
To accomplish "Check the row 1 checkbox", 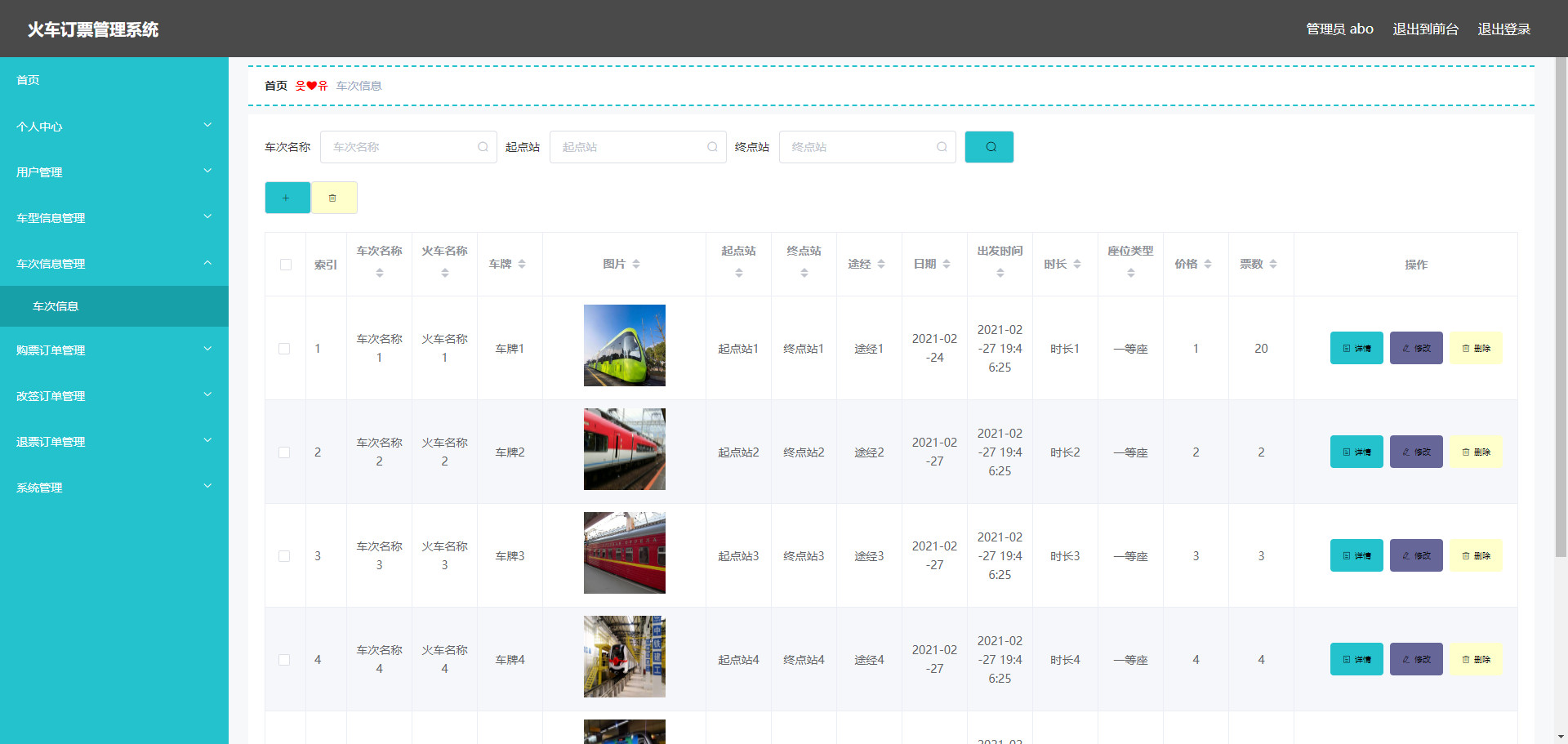I will (x=284, y=349).
